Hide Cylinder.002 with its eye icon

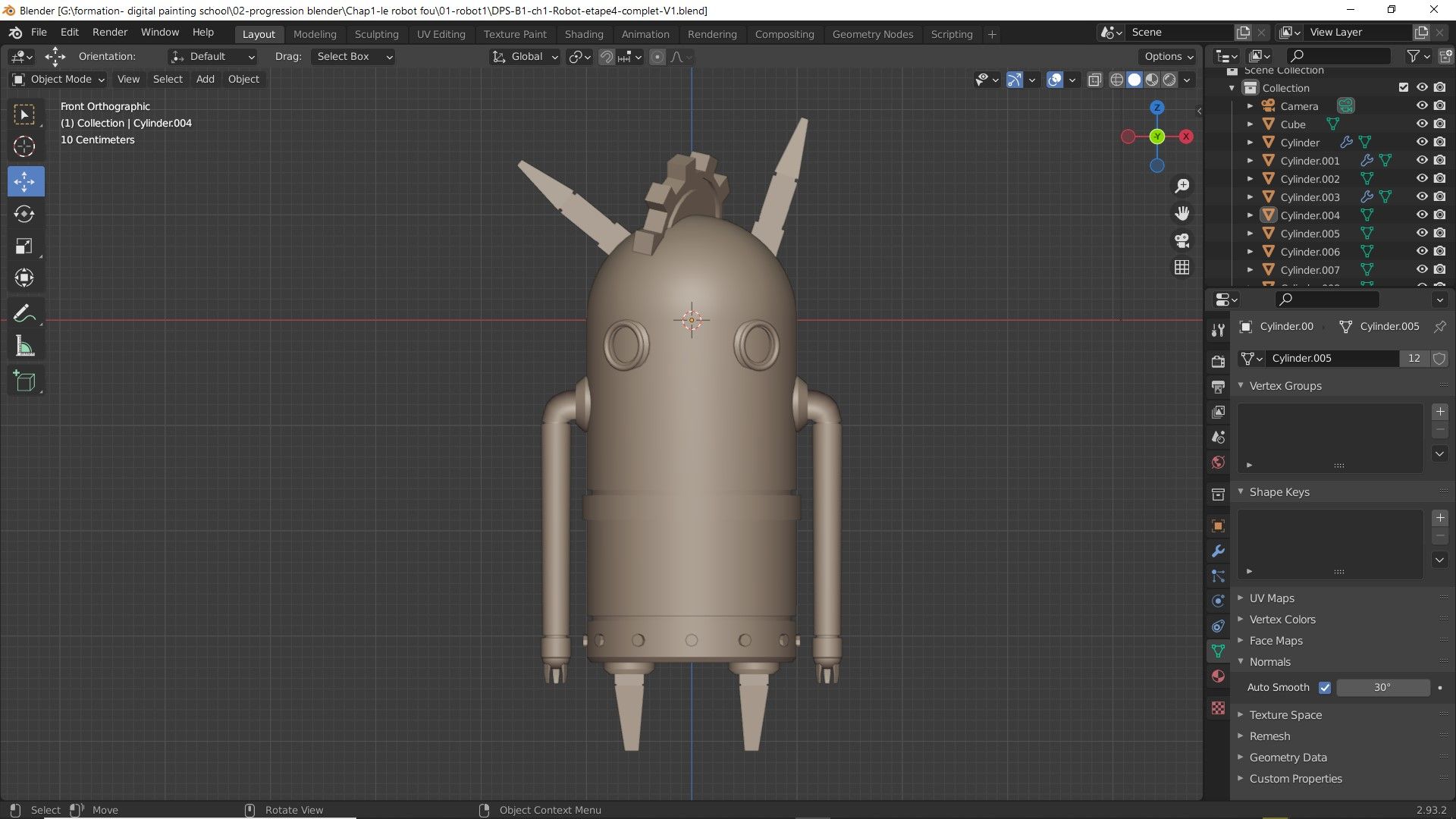pyautogui.click(x=1422, y=179)
